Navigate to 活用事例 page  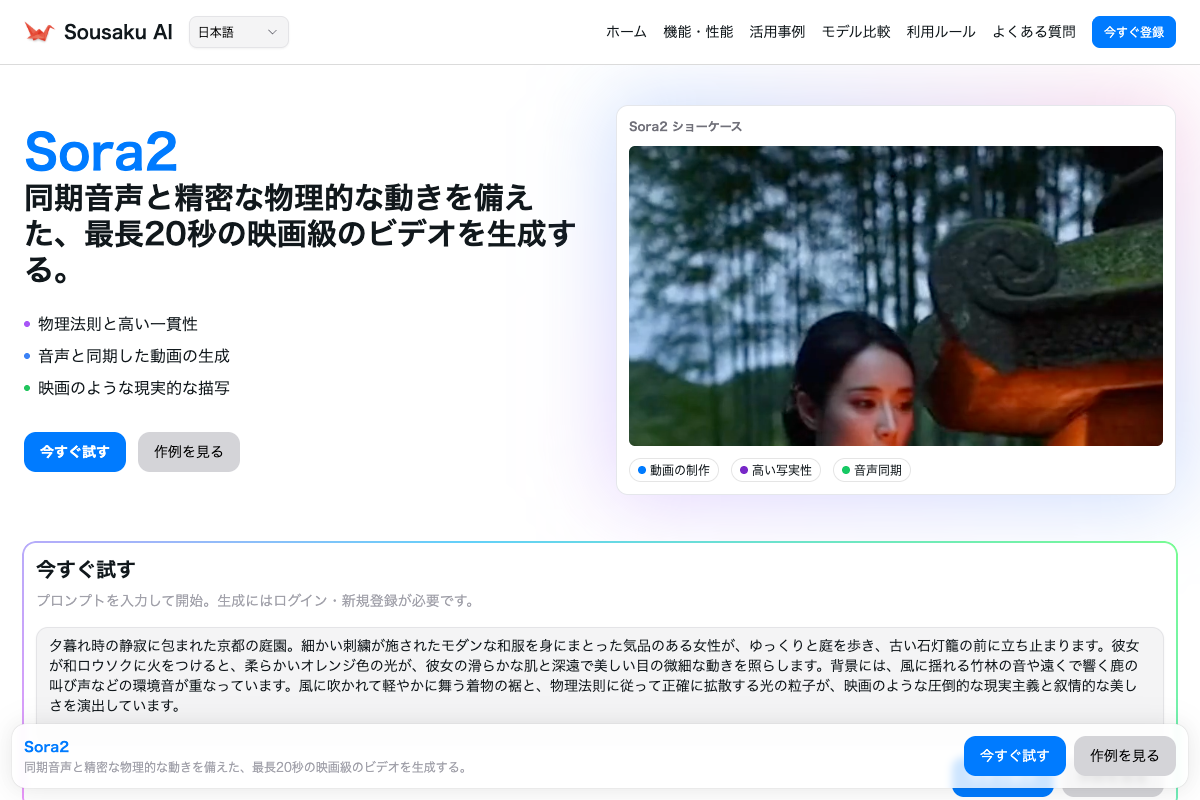(x=777, y=32)
